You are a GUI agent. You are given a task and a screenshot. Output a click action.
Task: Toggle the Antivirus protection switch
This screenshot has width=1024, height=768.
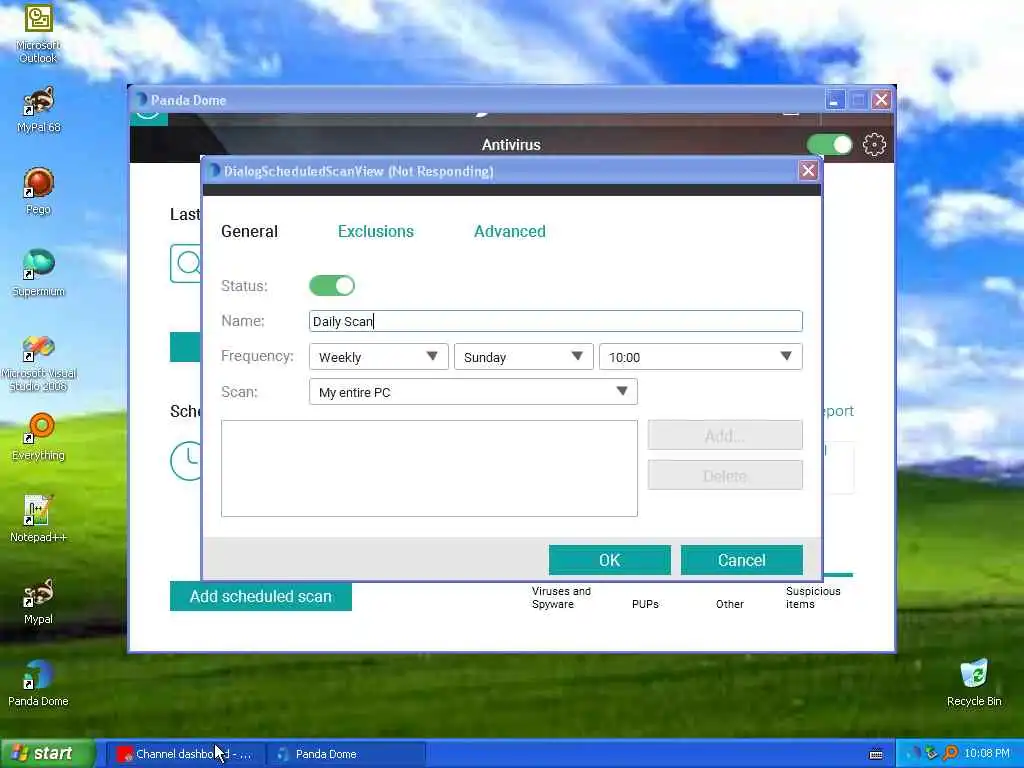(829, 144)
